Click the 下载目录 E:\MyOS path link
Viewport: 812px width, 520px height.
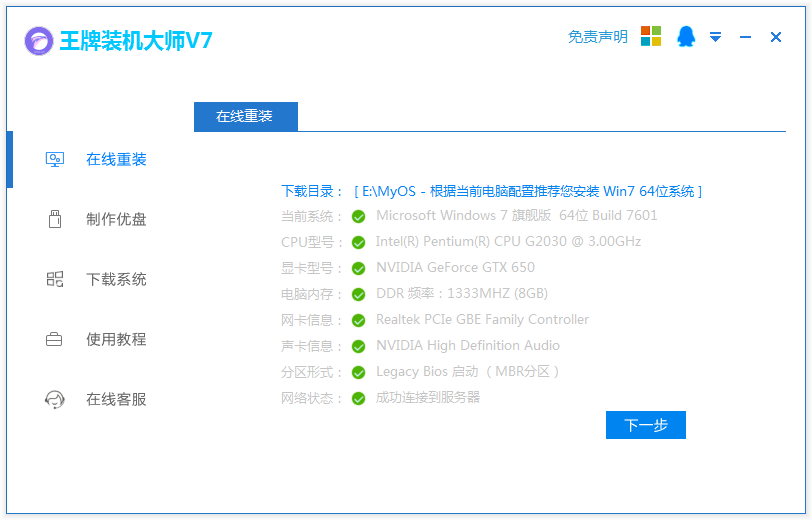(x=528, y=192)
